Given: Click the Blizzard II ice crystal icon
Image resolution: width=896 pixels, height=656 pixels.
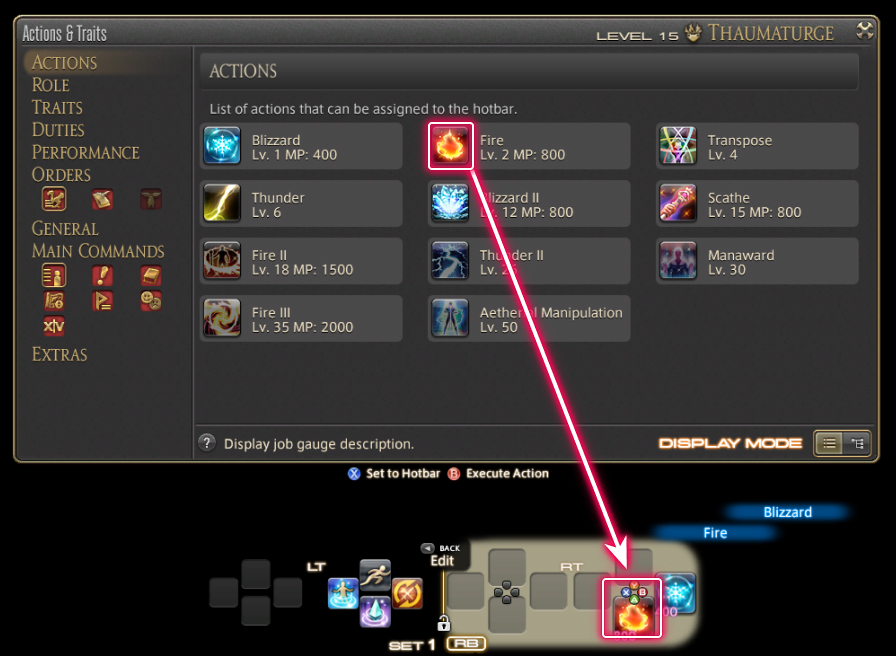Looking at the screenshot, I should pyautogui.click(x=450, y=203).
